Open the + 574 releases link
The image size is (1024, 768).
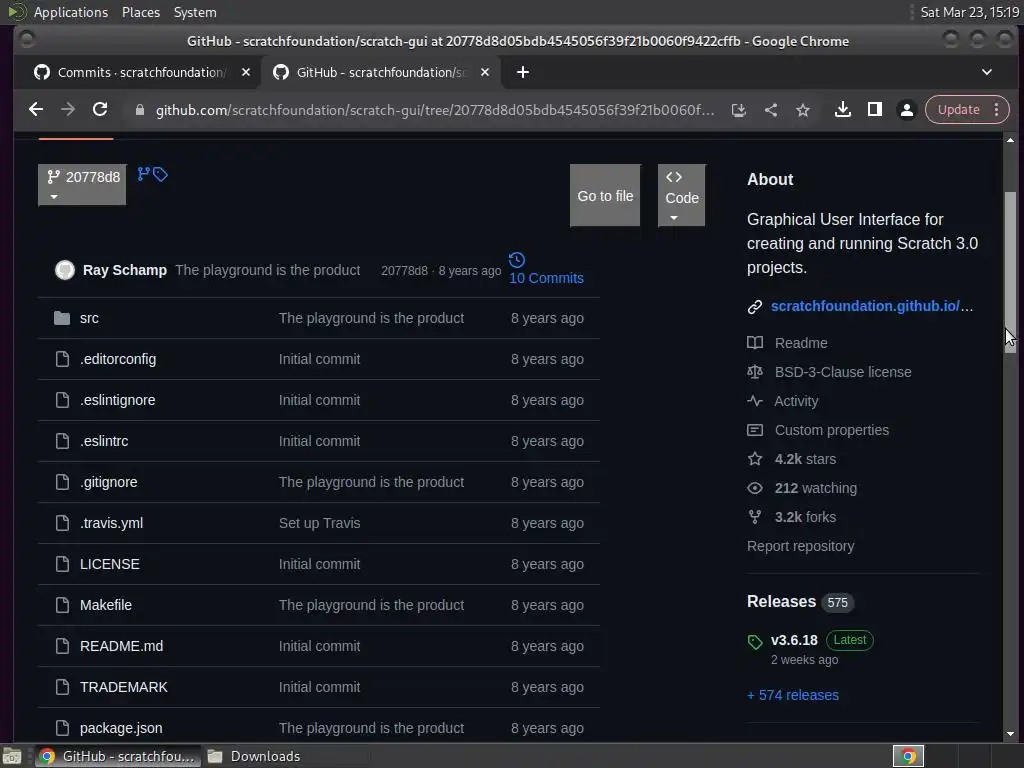(x=793, y=695)
